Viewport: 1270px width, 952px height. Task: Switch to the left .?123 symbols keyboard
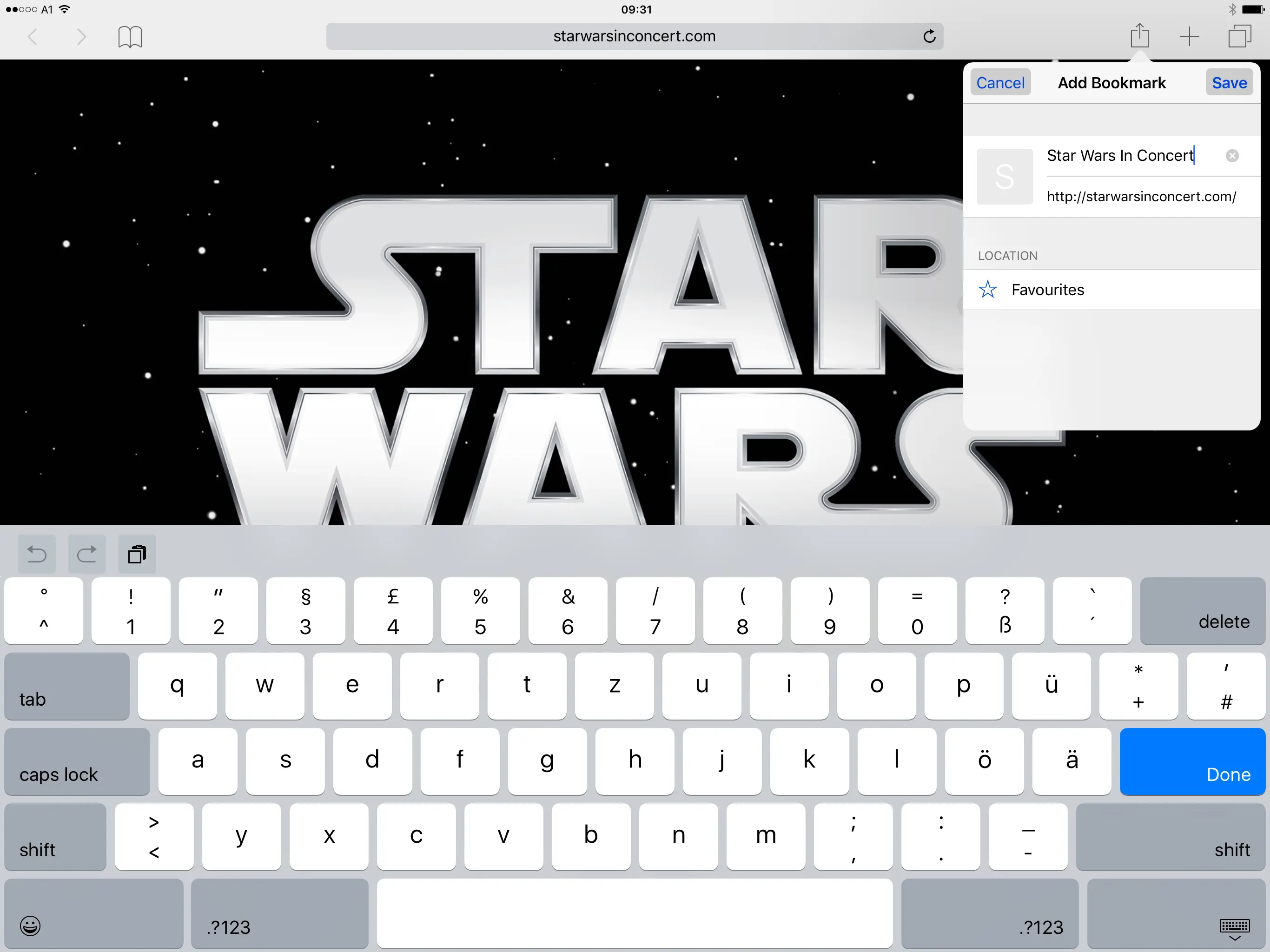click(x=279, y=913)
